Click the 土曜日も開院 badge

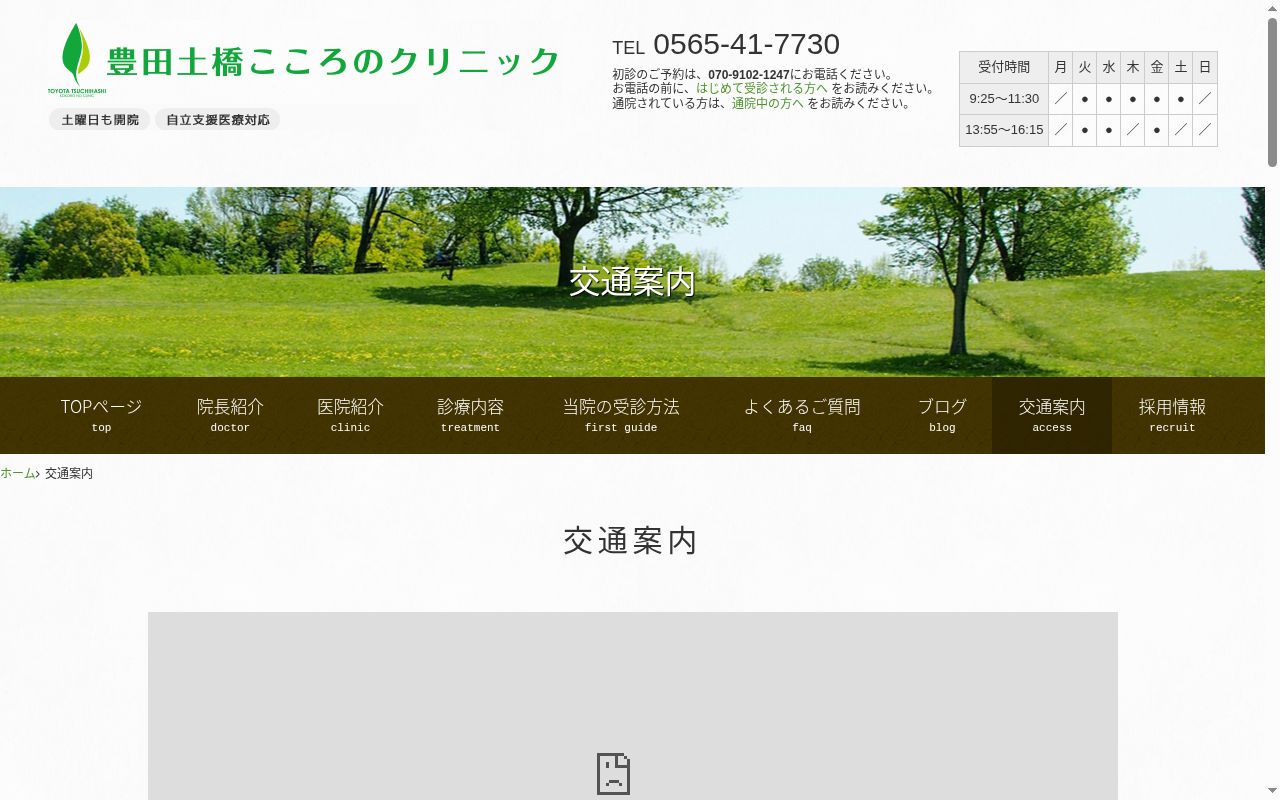[x=100, y=120]
